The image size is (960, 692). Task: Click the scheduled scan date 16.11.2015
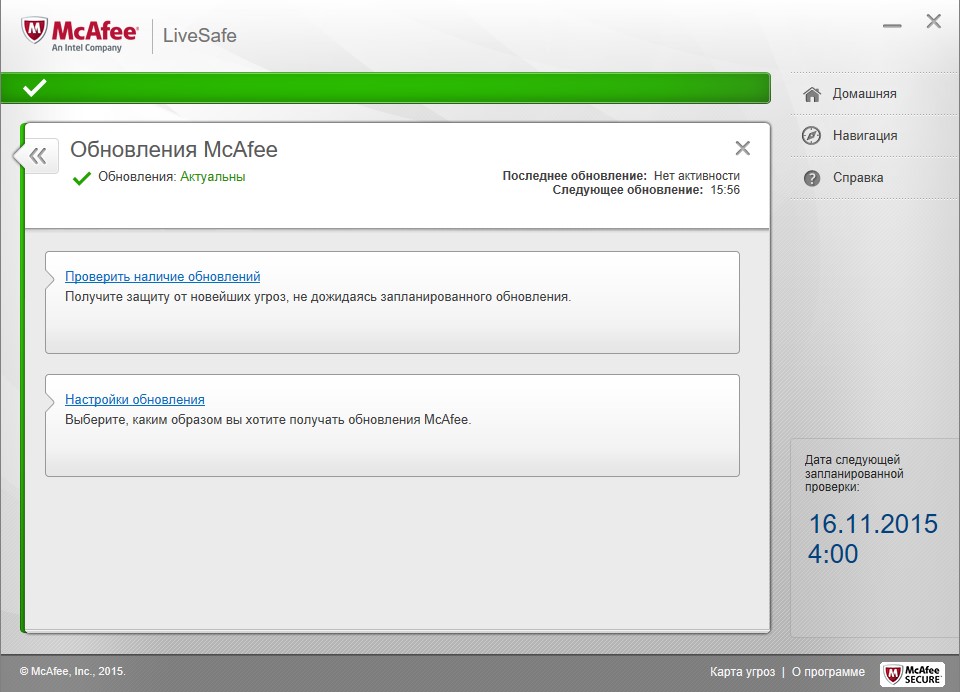coord(873,524)
